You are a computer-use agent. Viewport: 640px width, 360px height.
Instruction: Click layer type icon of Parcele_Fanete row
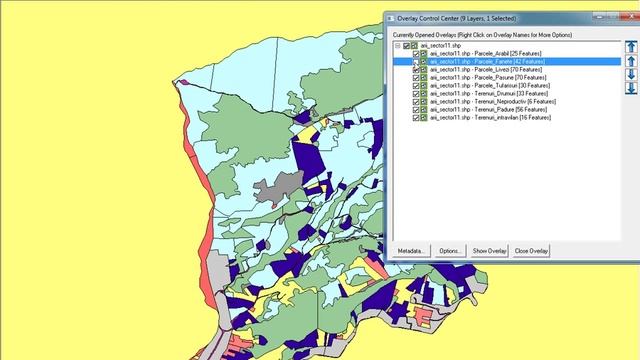(x=424, y=62)
